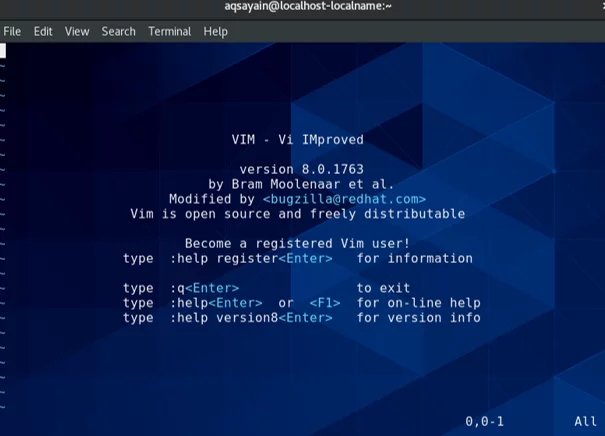The width and height of the screenshot is (605, 436).
Task: Click 'Vim is open source and freely distributable'
Action: coord(297,214)
